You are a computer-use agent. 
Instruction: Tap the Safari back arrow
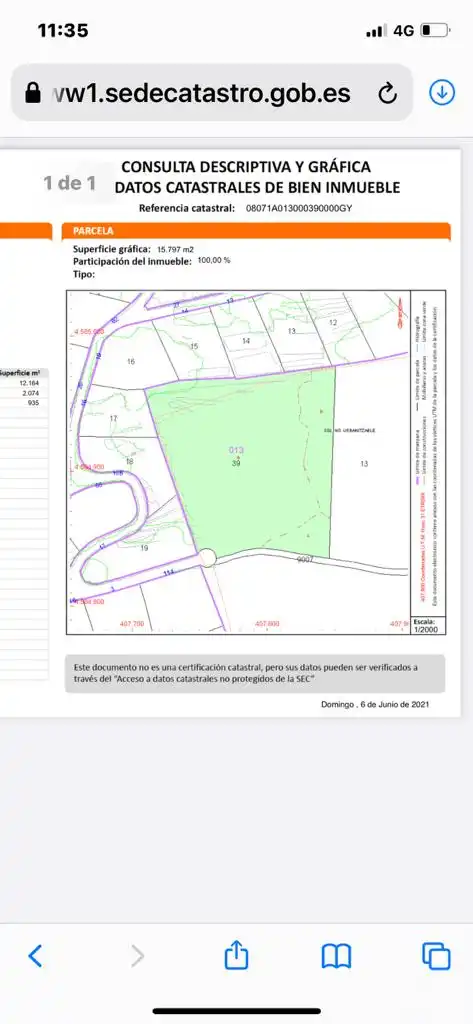point(35,956)
